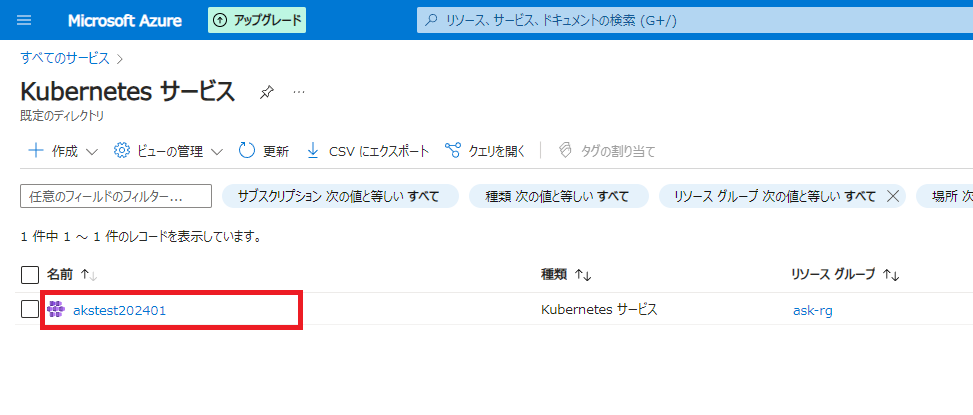The width and height of the screenshot is (973, 415).
Task: Click the record count text
Action: click(140, 236)
